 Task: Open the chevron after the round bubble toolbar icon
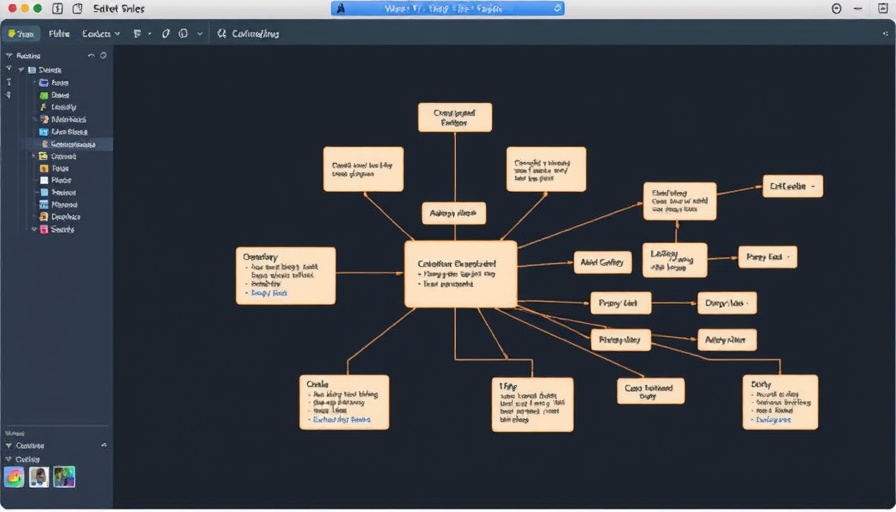point(200,34)
